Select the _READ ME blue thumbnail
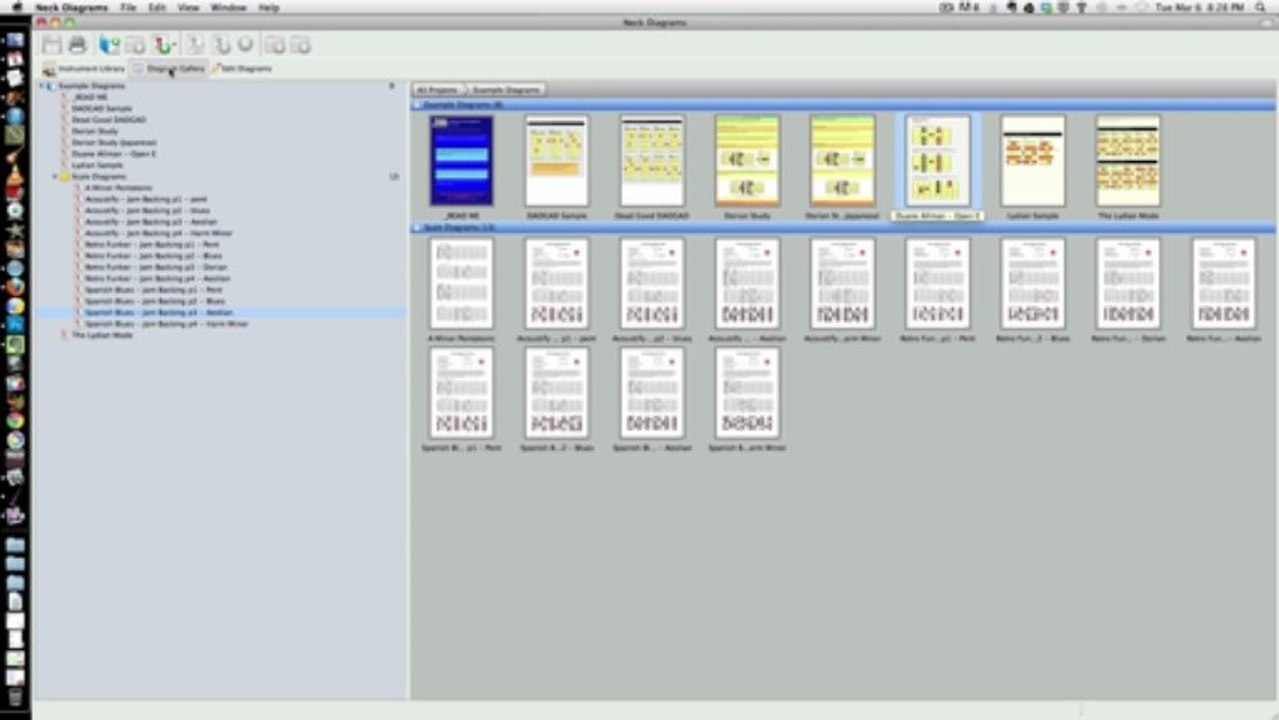This screenshot has height=720, width=1279. [461, 161]
